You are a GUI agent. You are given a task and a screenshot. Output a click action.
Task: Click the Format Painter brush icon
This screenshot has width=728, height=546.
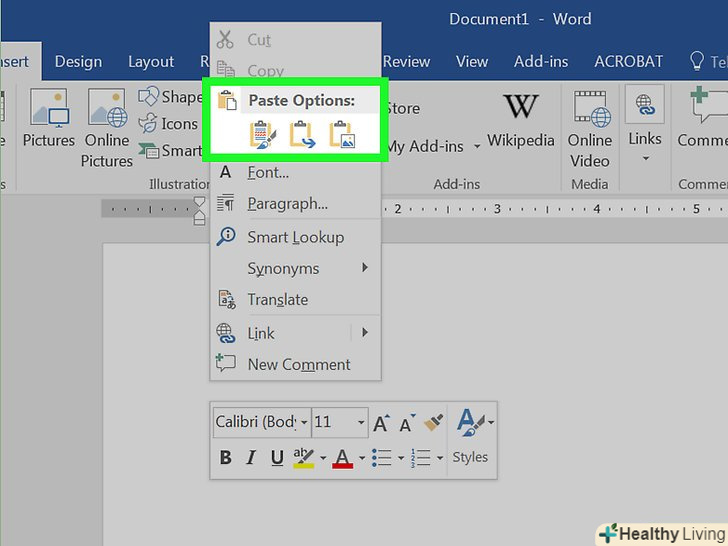tap(433, 422)
